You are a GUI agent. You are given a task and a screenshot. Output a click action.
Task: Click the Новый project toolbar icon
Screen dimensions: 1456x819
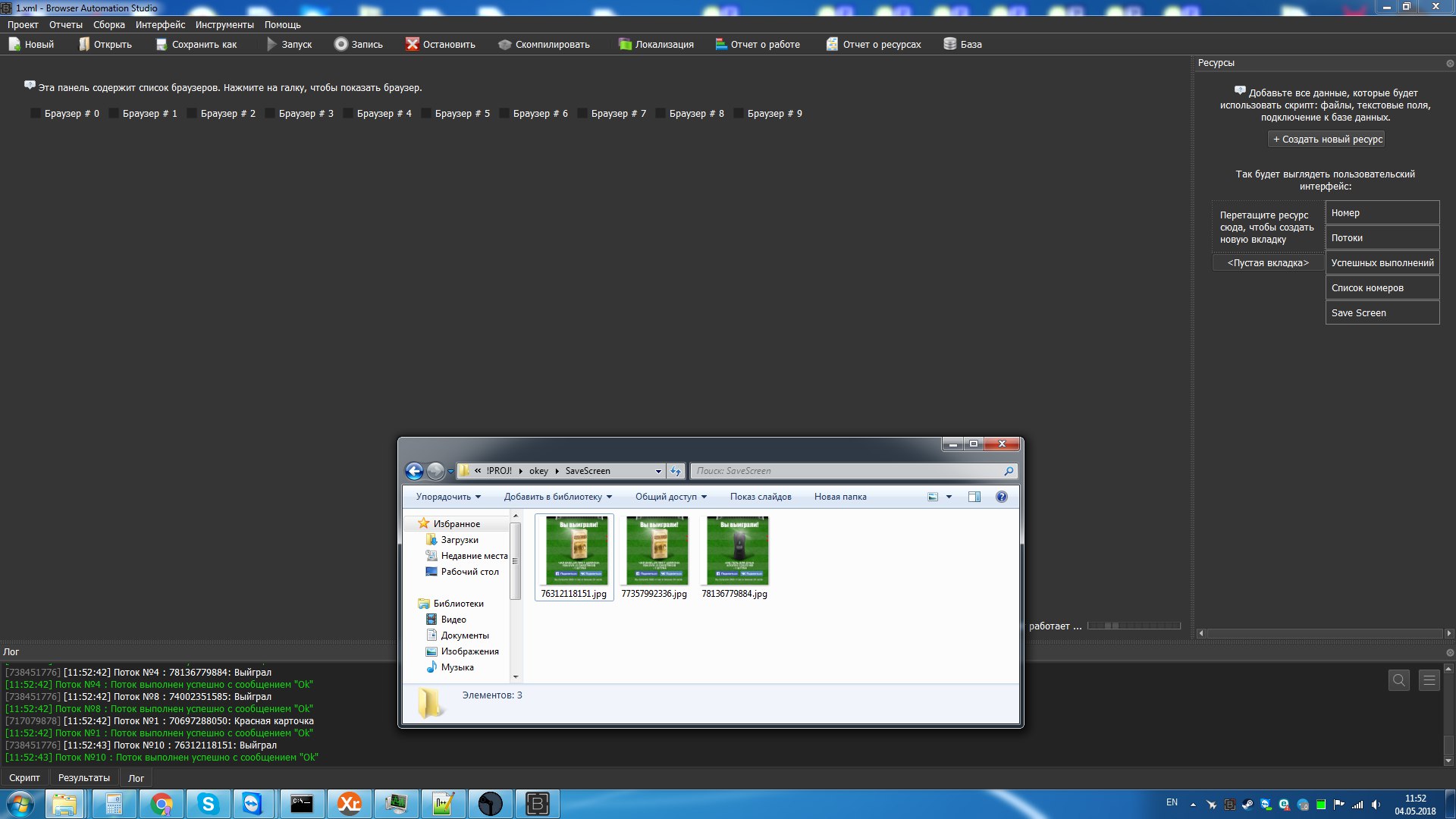coord(14,44)
